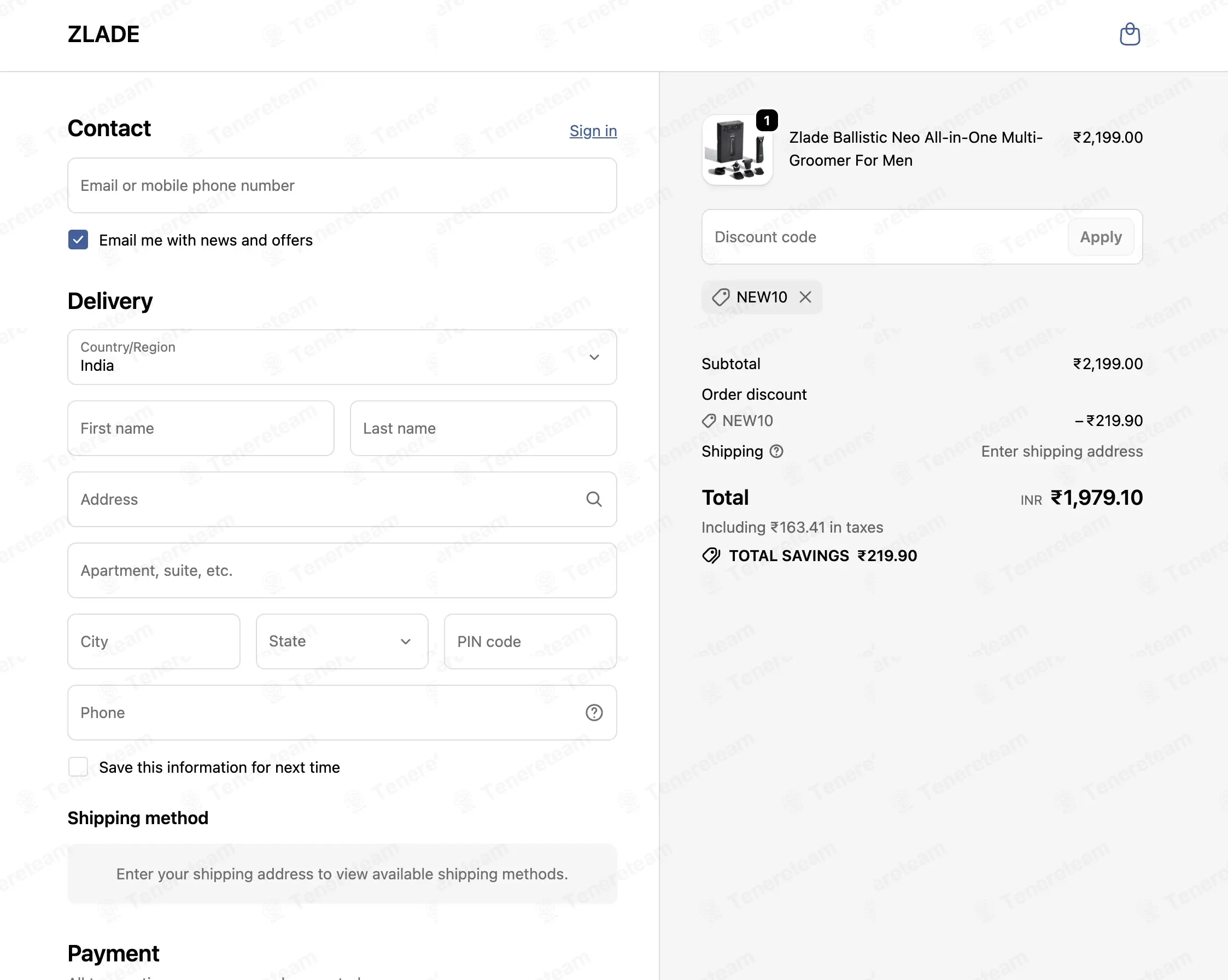Click the TOTAL SAVINGS tag icon
Image resolution: width=1228 pixels, height=980 pixels.
pyautogui.click(x=711, y=556)
